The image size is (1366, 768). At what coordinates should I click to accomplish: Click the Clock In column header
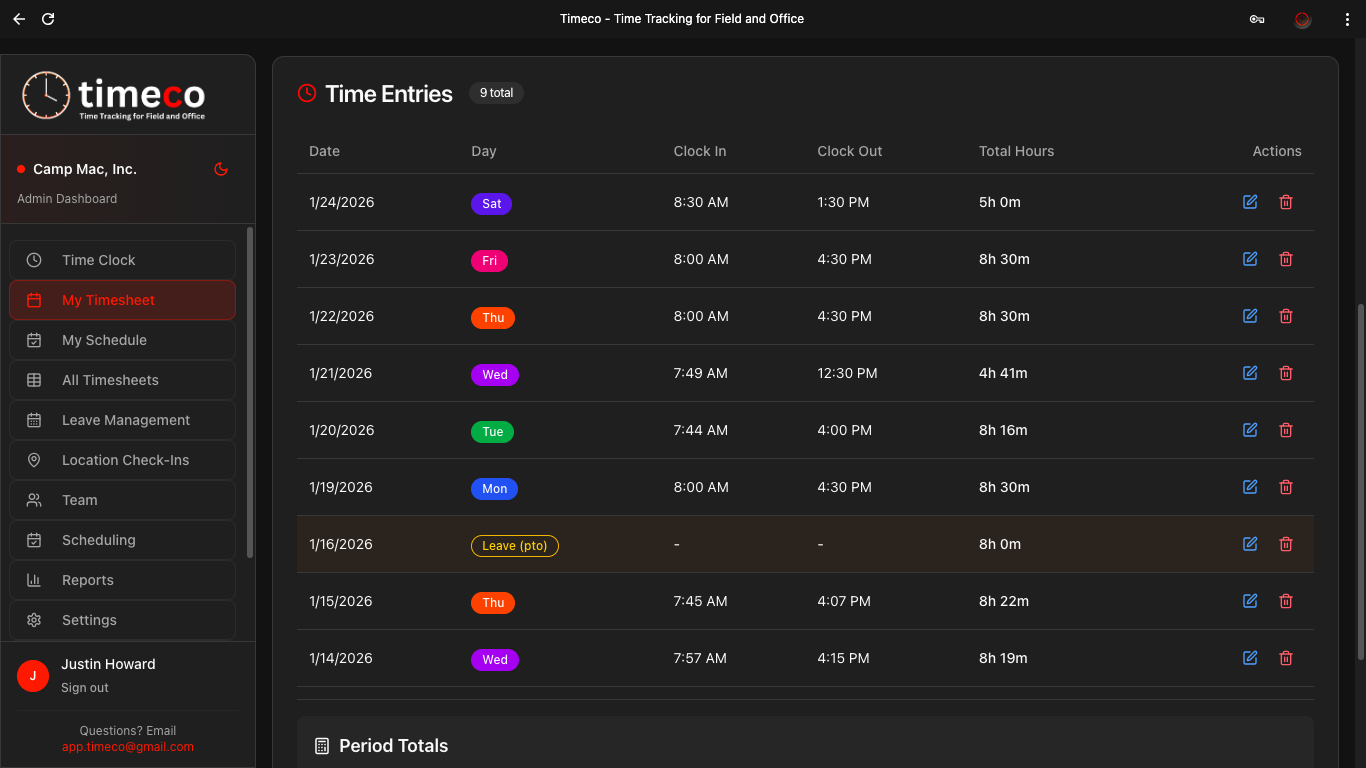click(700, 151)
